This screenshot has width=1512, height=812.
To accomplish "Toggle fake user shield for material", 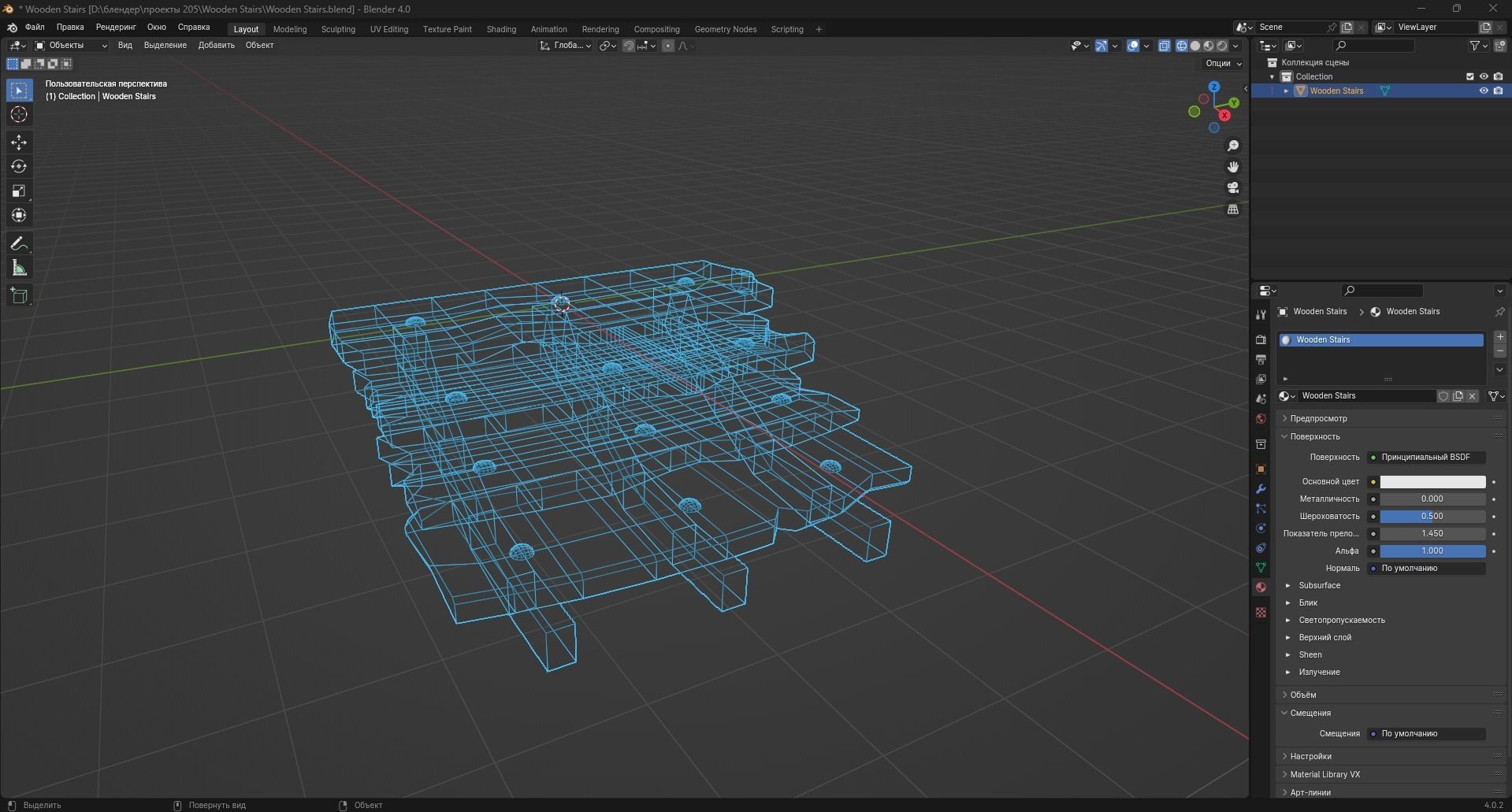I will tap(1443, 396).
